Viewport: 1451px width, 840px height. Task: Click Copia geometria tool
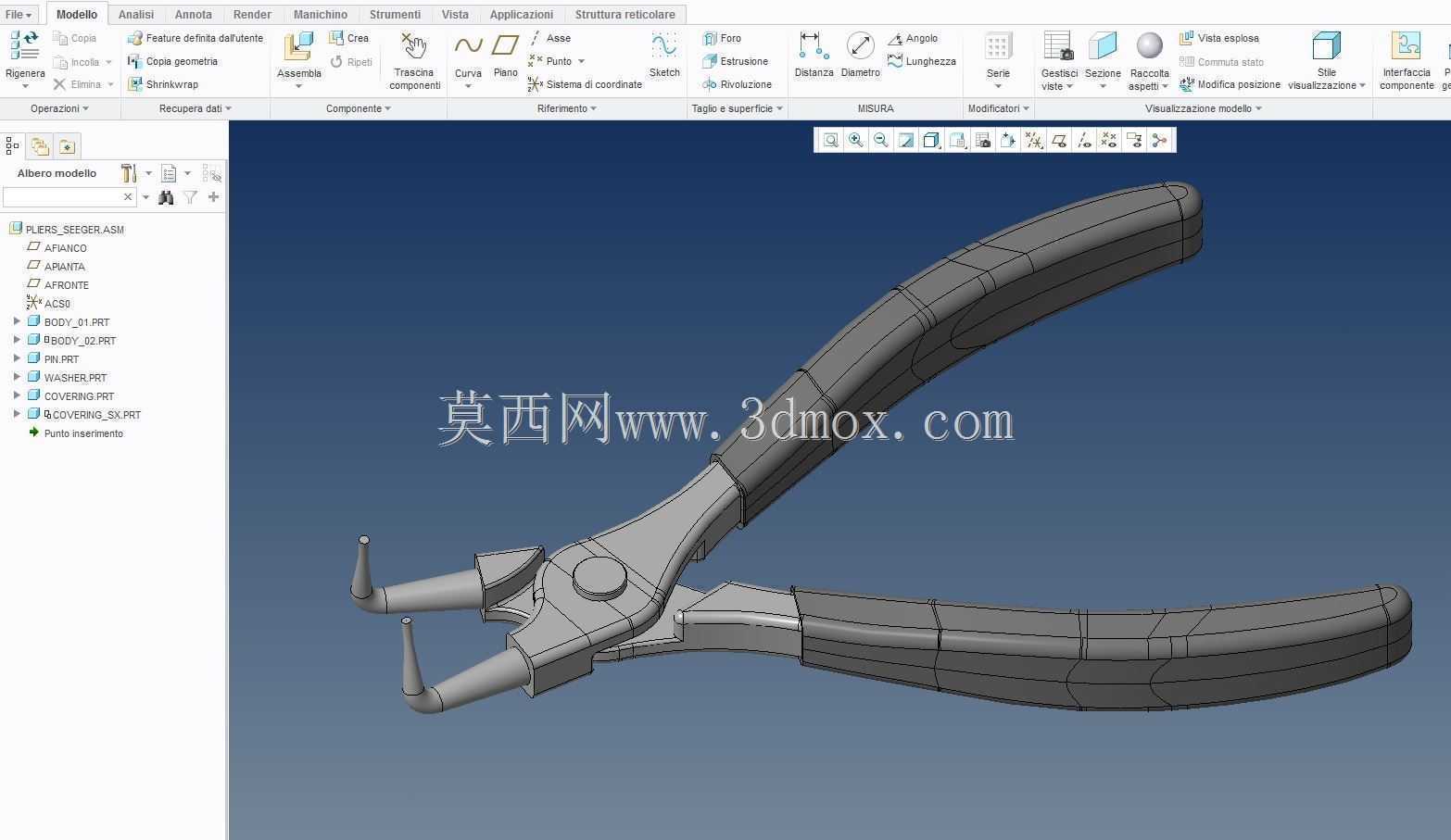173,61
